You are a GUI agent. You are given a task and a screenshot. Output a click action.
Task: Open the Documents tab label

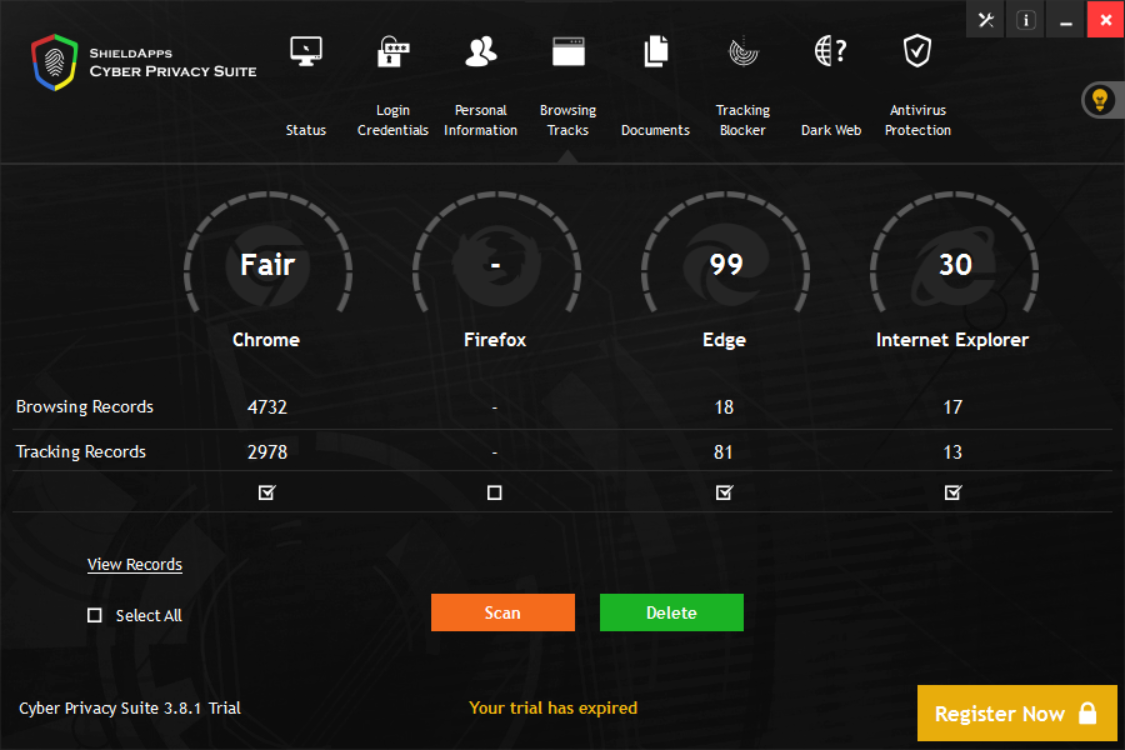coord(655,130)
